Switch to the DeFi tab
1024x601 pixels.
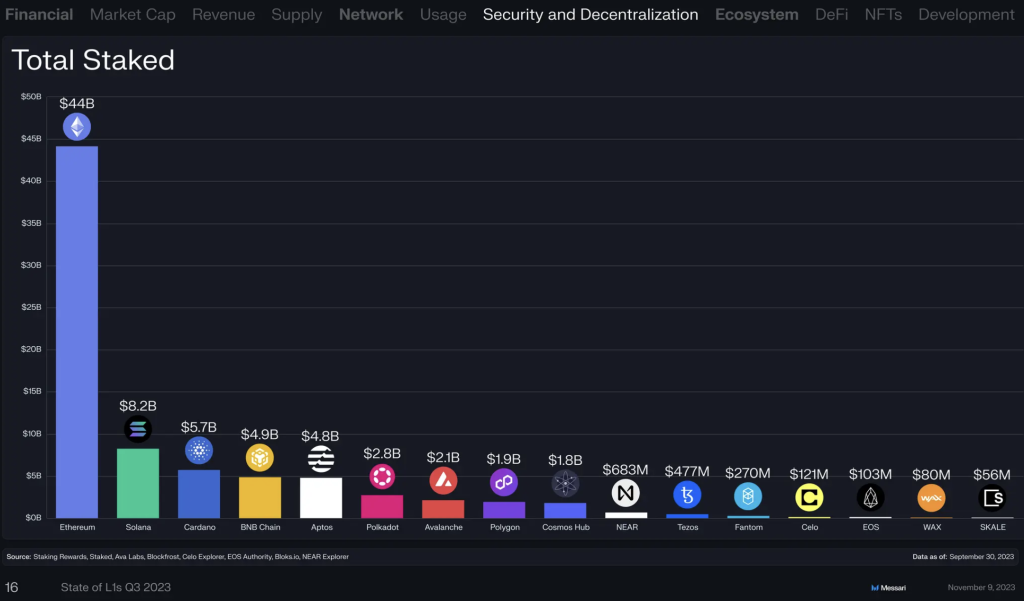831,14
